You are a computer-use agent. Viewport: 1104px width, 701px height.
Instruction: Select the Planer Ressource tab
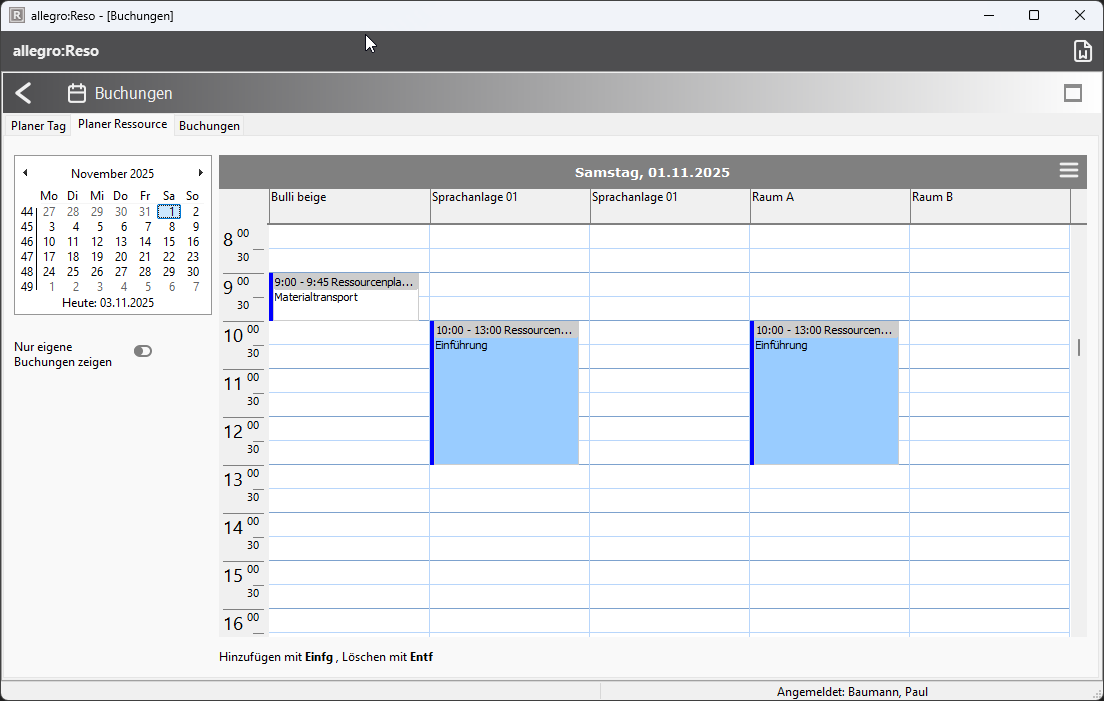tap(122, 125)
